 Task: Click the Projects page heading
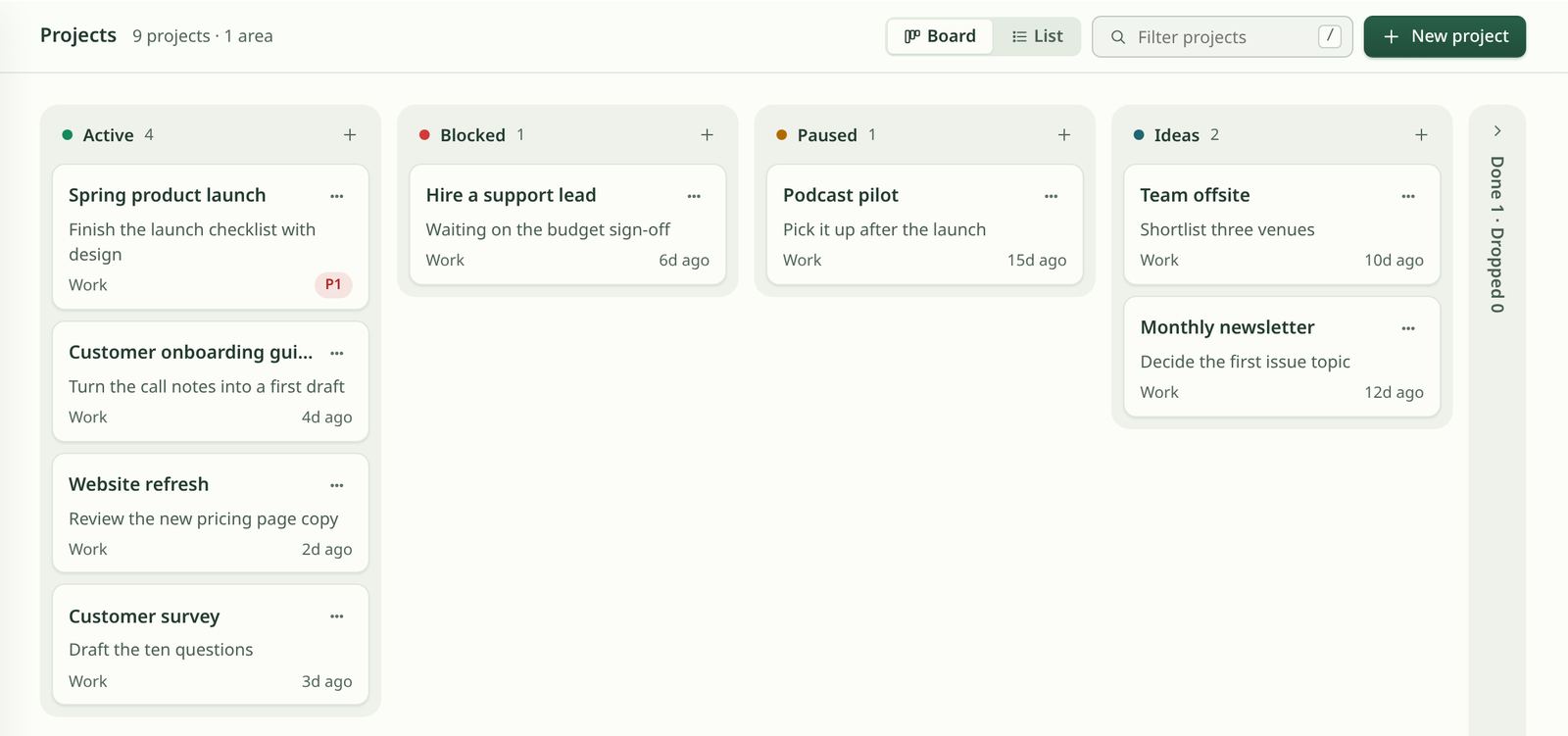click(x=78, y=35)
